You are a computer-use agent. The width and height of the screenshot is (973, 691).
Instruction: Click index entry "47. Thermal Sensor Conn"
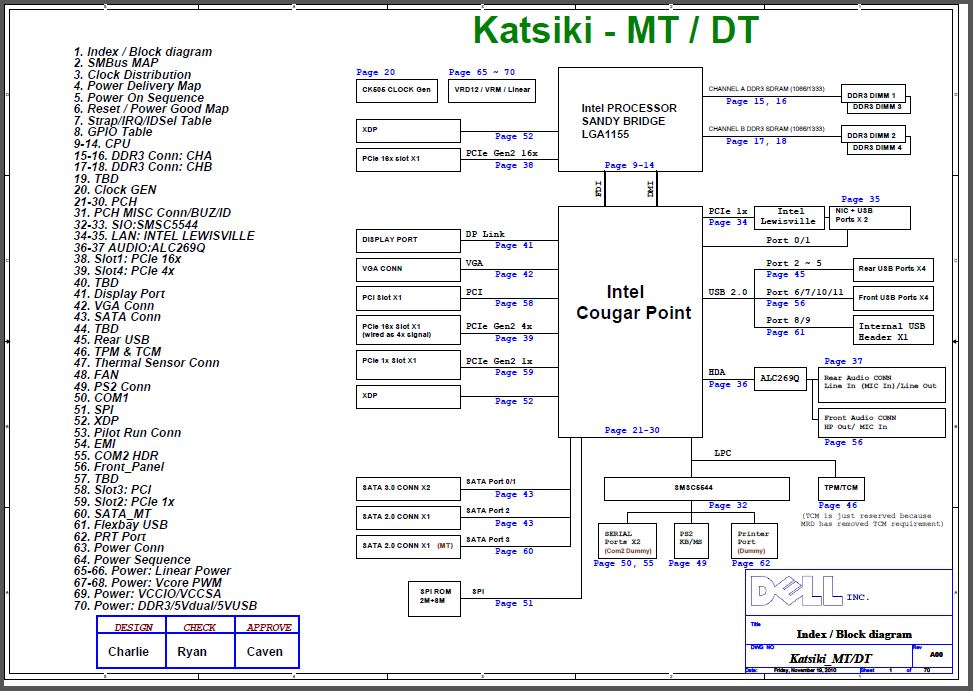tap(146, 363)
